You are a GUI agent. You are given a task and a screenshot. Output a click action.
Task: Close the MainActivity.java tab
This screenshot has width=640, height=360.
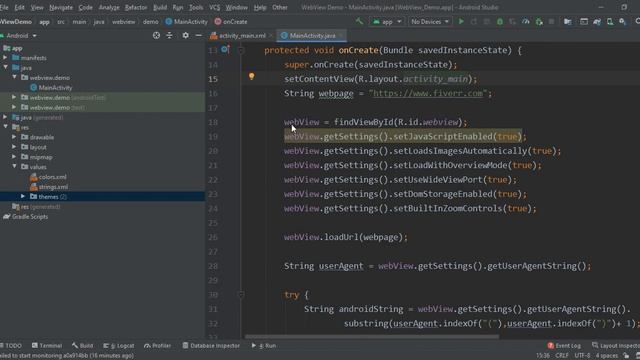[340, 36]
